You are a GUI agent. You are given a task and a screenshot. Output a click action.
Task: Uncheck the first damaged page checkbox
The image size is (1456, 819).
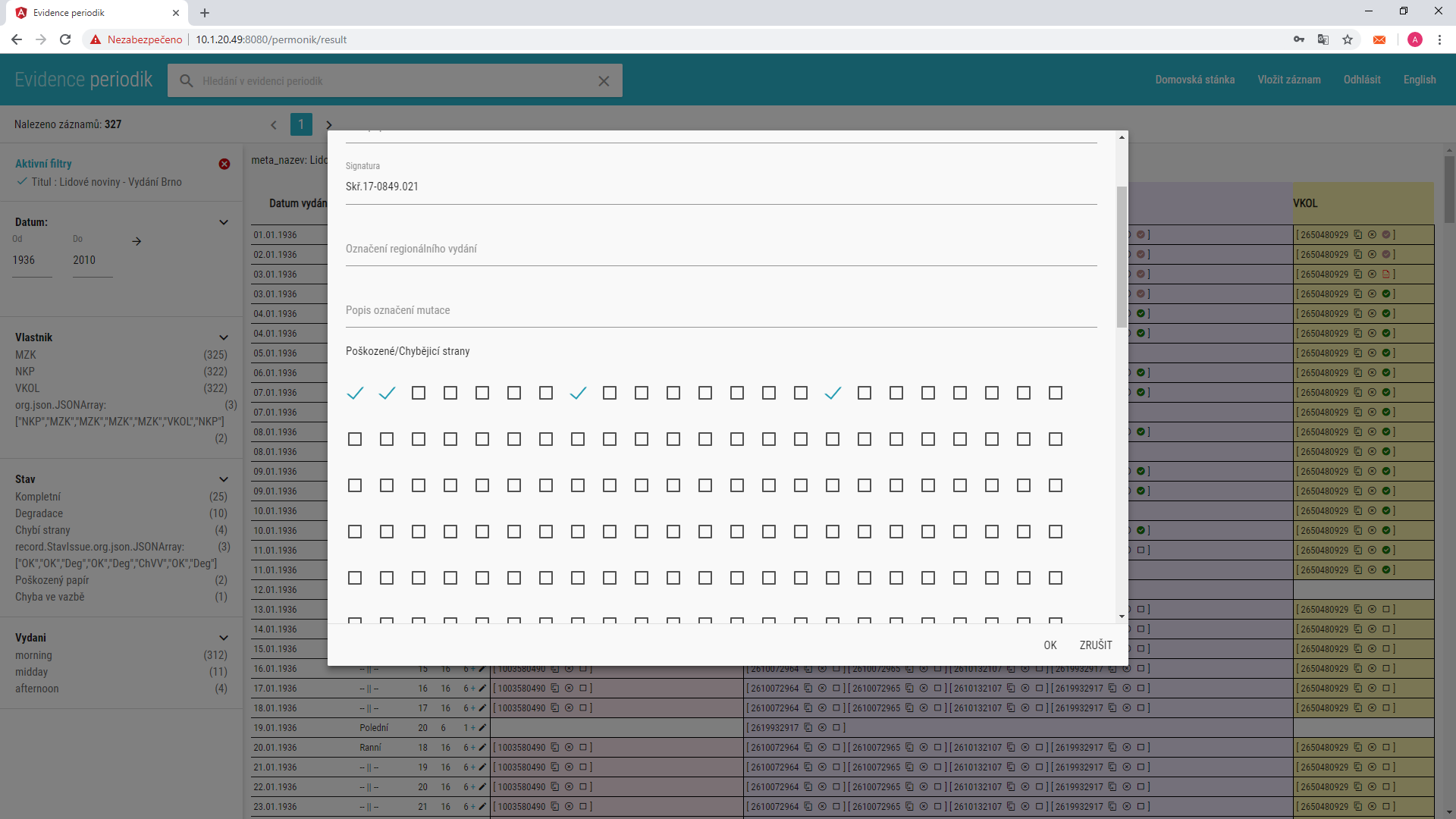click(355, 393)
